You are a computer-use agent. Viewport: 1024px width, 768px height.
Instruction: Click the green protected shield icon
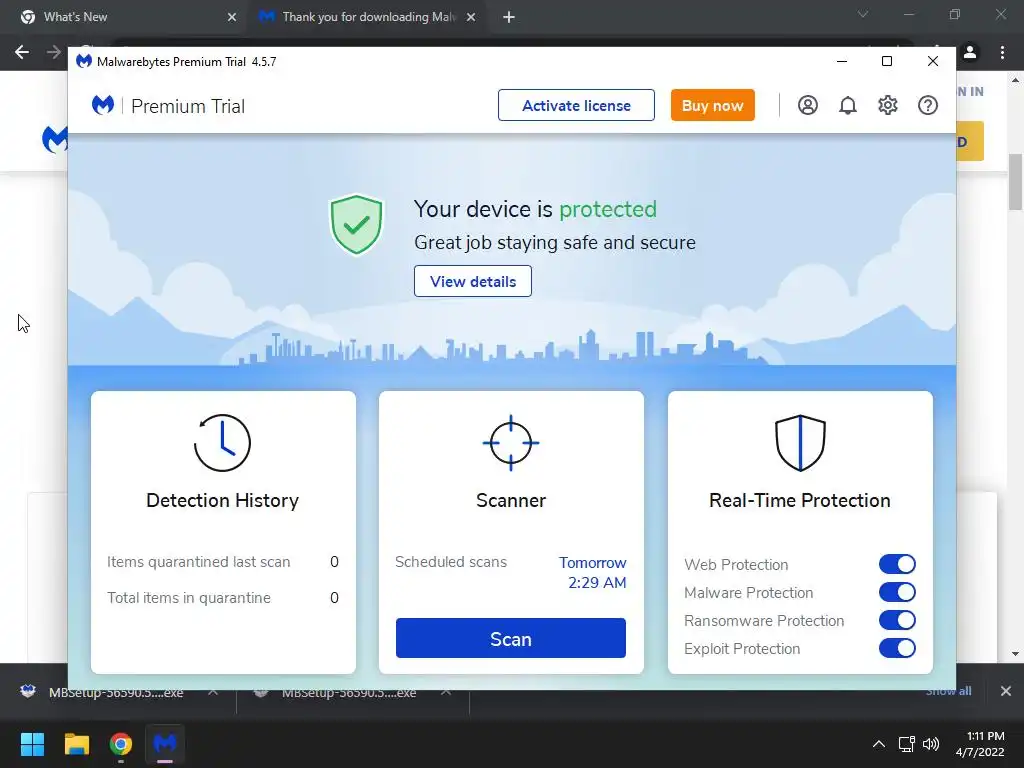356,225
